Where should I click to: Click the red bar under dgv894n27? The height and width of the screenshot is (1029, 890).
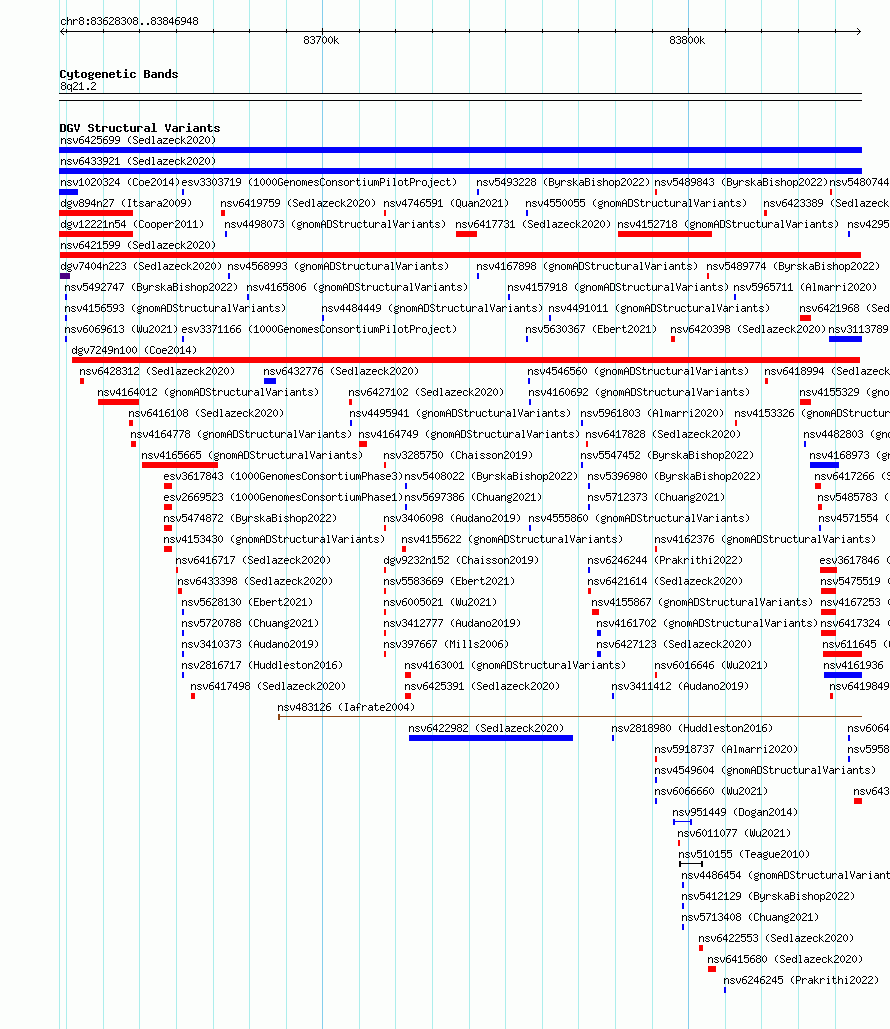[96, 213]
